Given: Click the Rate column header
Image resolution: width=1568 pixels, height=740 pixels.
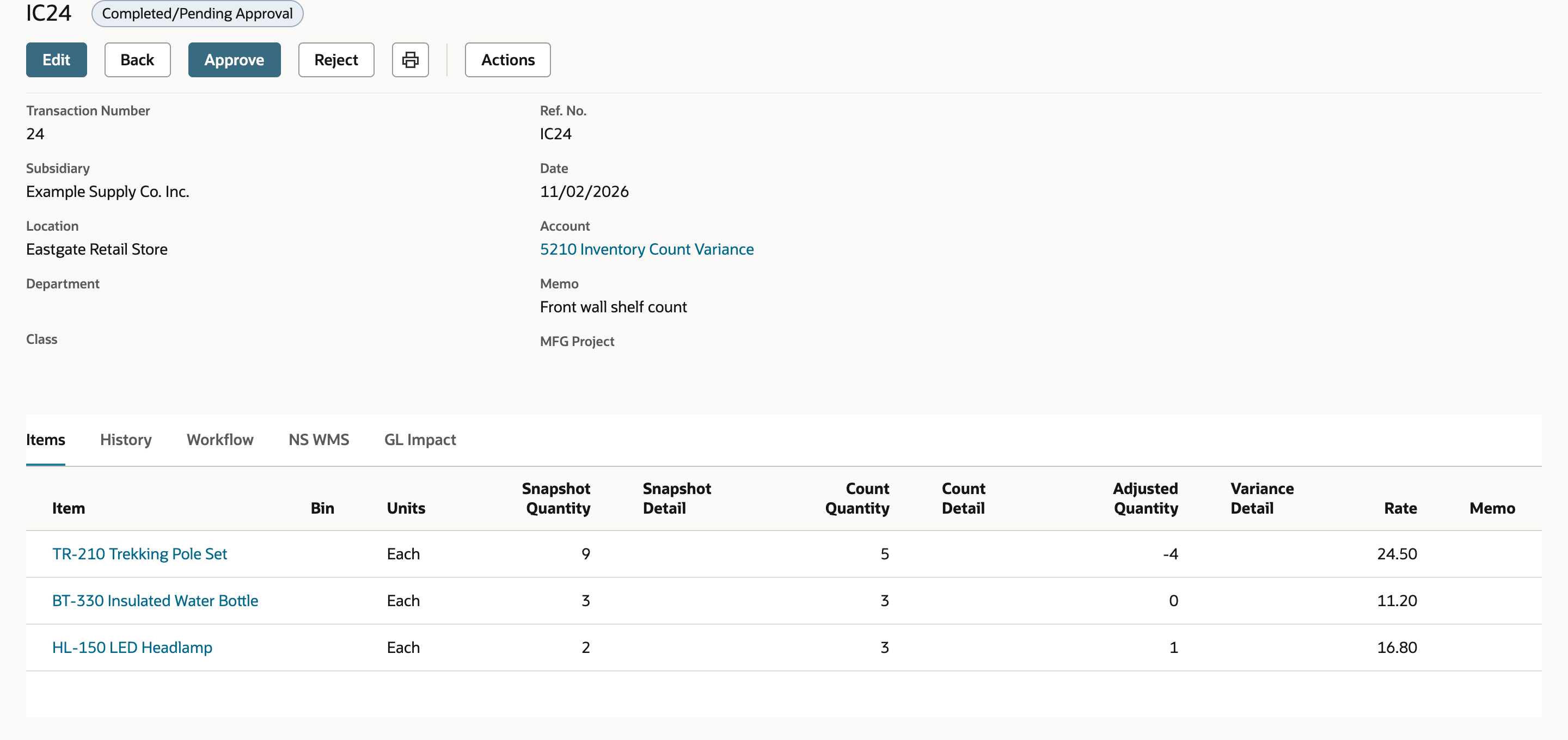Looking at the screenshot, I should [1401, 508].
